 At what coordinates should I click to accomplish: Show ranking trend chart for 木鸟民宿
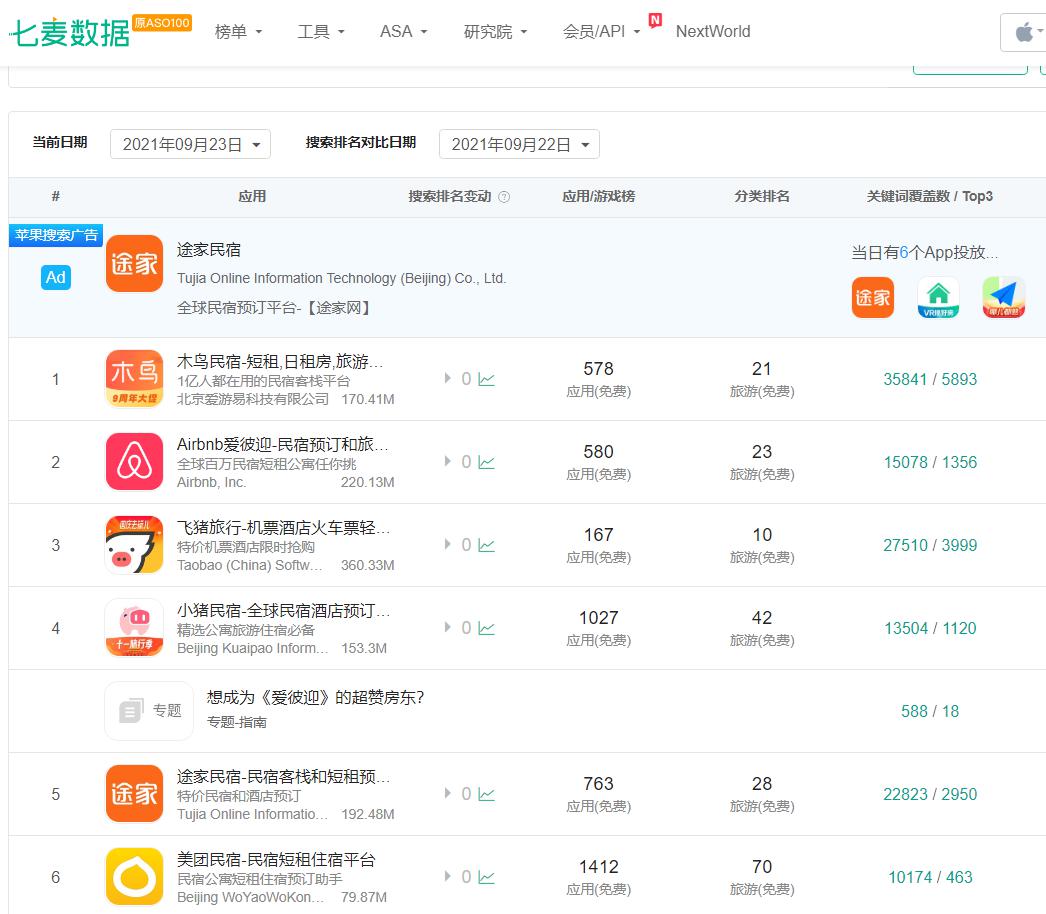tap(486, 380)
